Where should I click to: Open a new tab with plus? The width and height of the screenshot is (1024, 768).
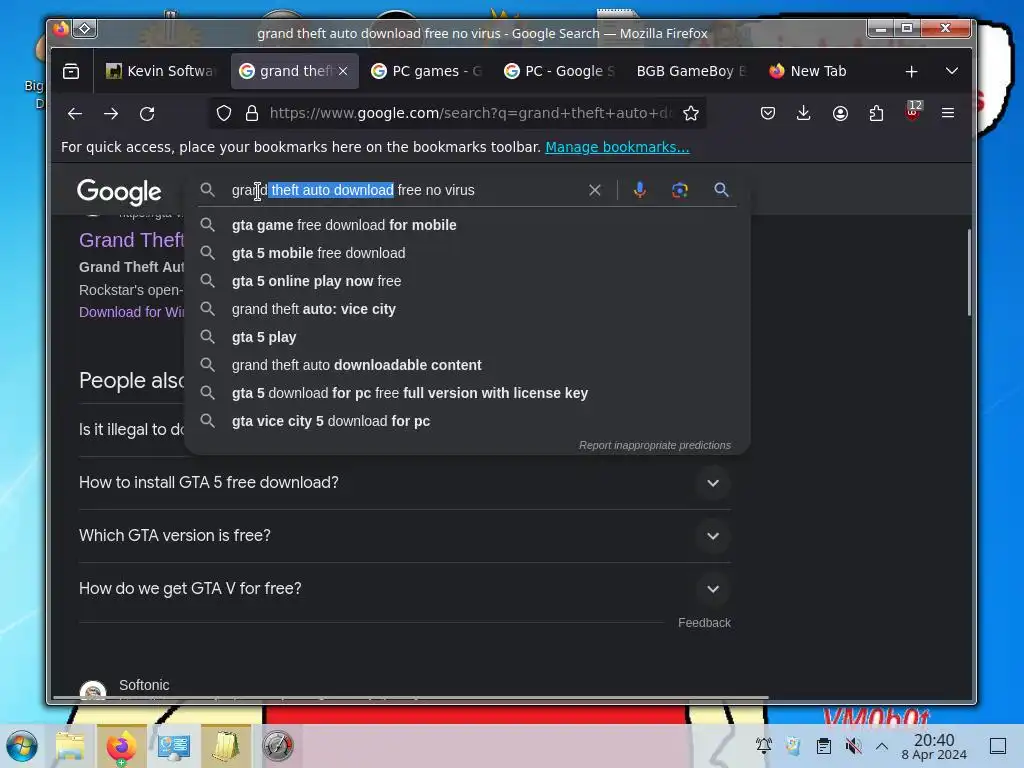point(912,71)
